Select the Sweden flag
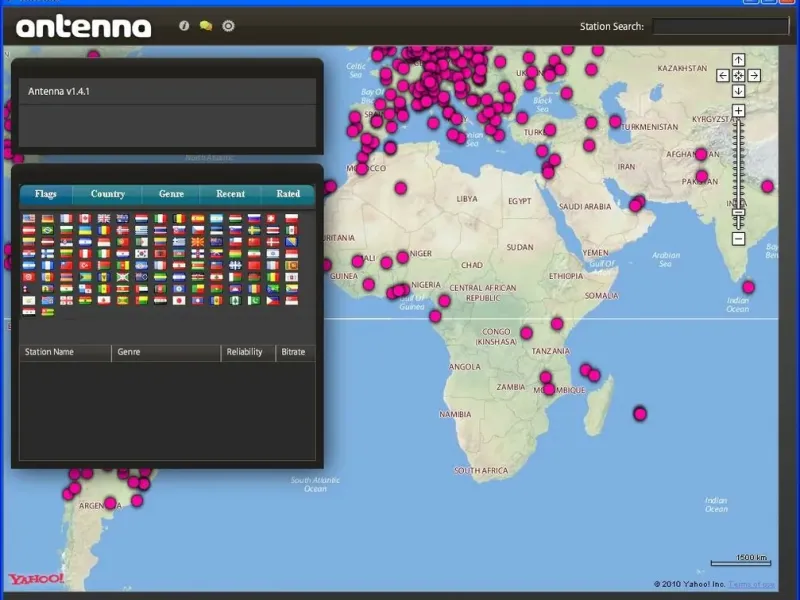This screenshot has width=800, height=600. coord(254,230)
